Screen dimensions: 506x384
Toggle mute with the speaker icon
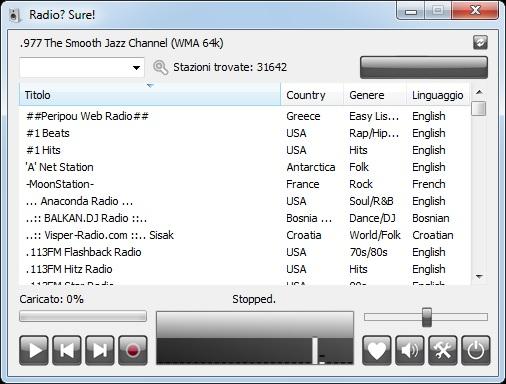click(410, 350)
